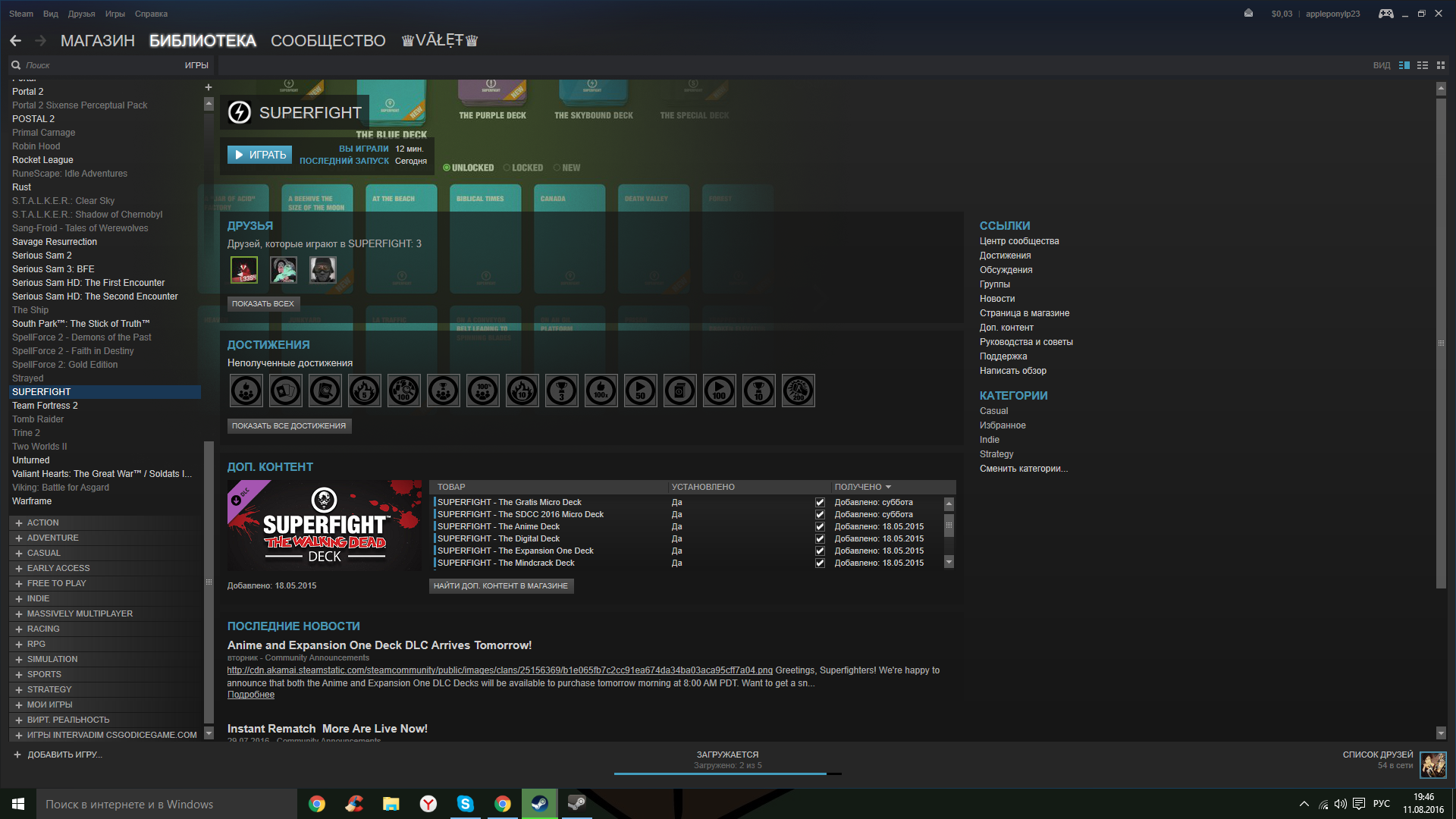This screenshot has height=819, width=1456.
Task: Select the first unearned achievement icon
Action: click(x=246, y=391)
